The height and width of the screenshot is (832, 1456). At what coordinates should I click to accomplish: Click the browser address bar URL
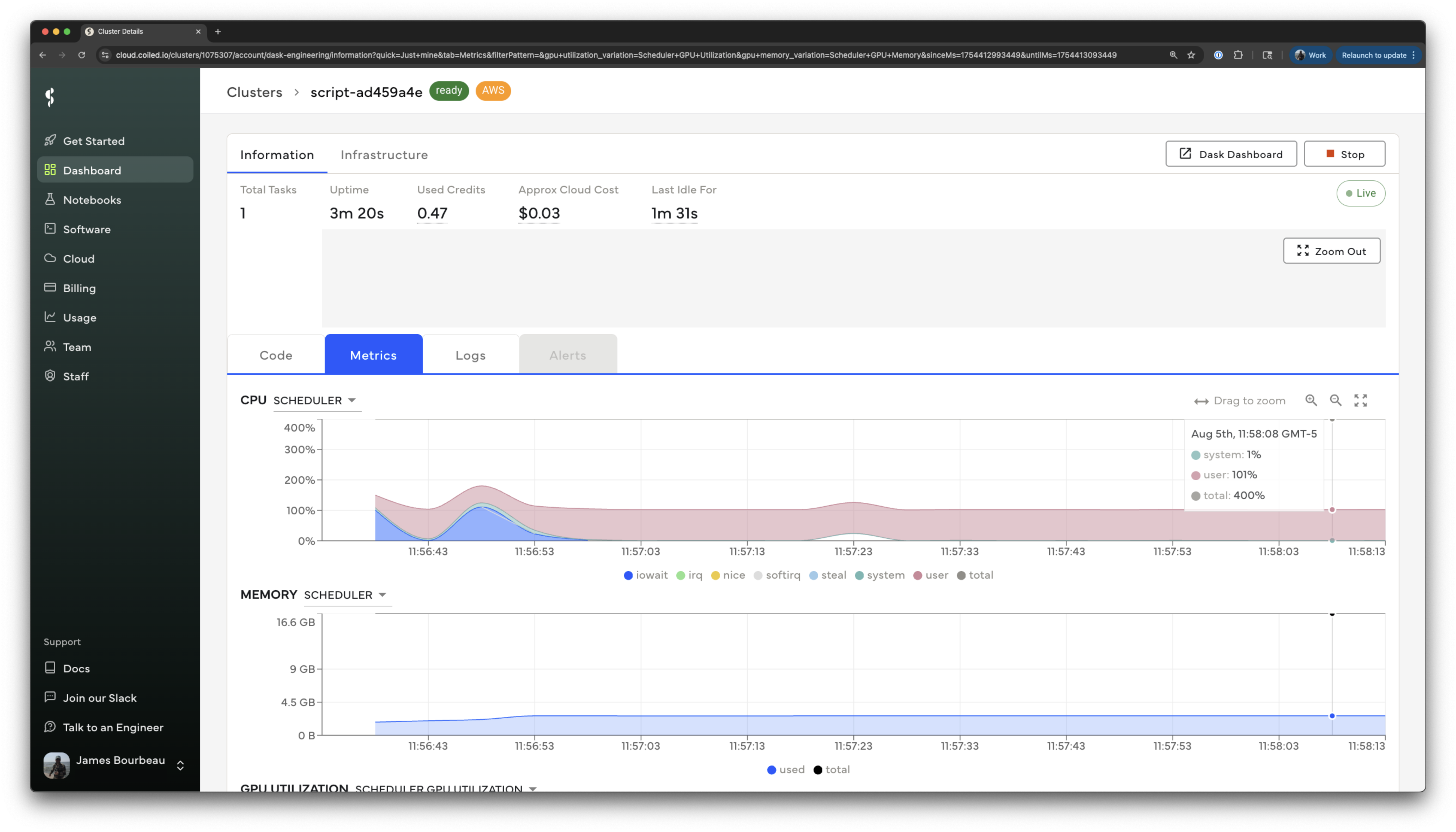(616, 55)
